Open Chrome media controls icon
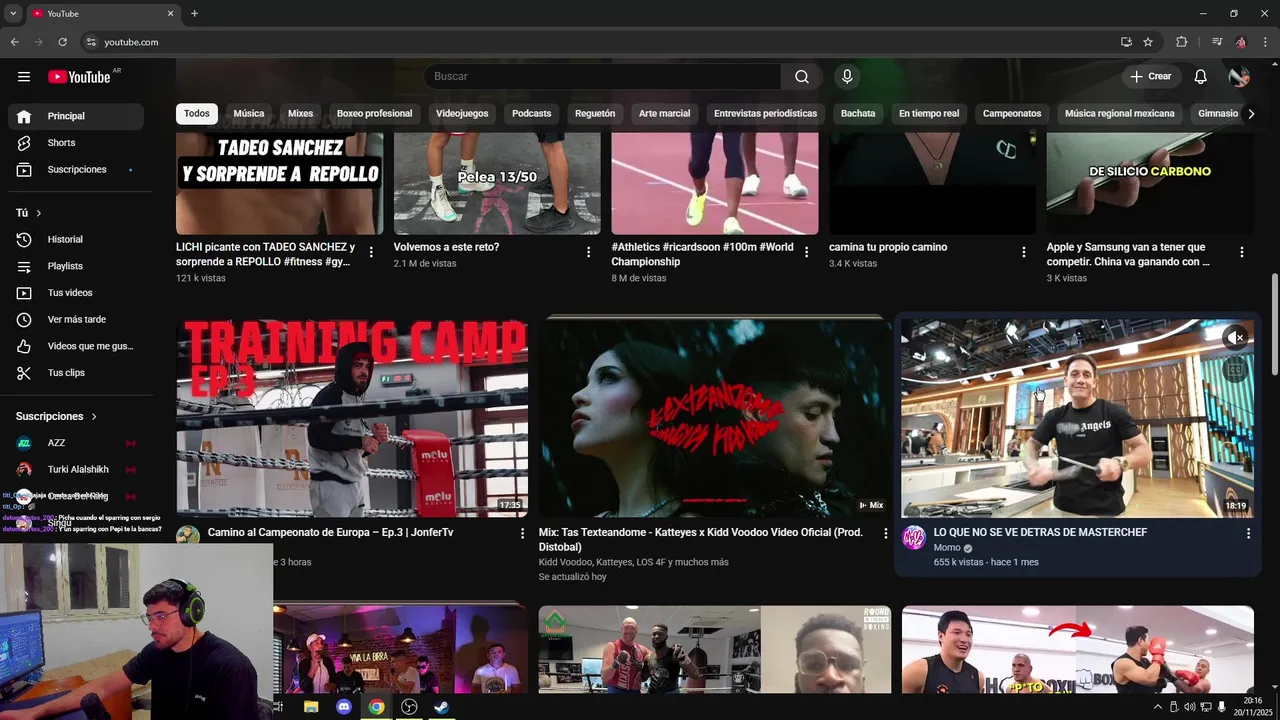The height and width of the screenshot is (720, 1280). point(1217,42)
